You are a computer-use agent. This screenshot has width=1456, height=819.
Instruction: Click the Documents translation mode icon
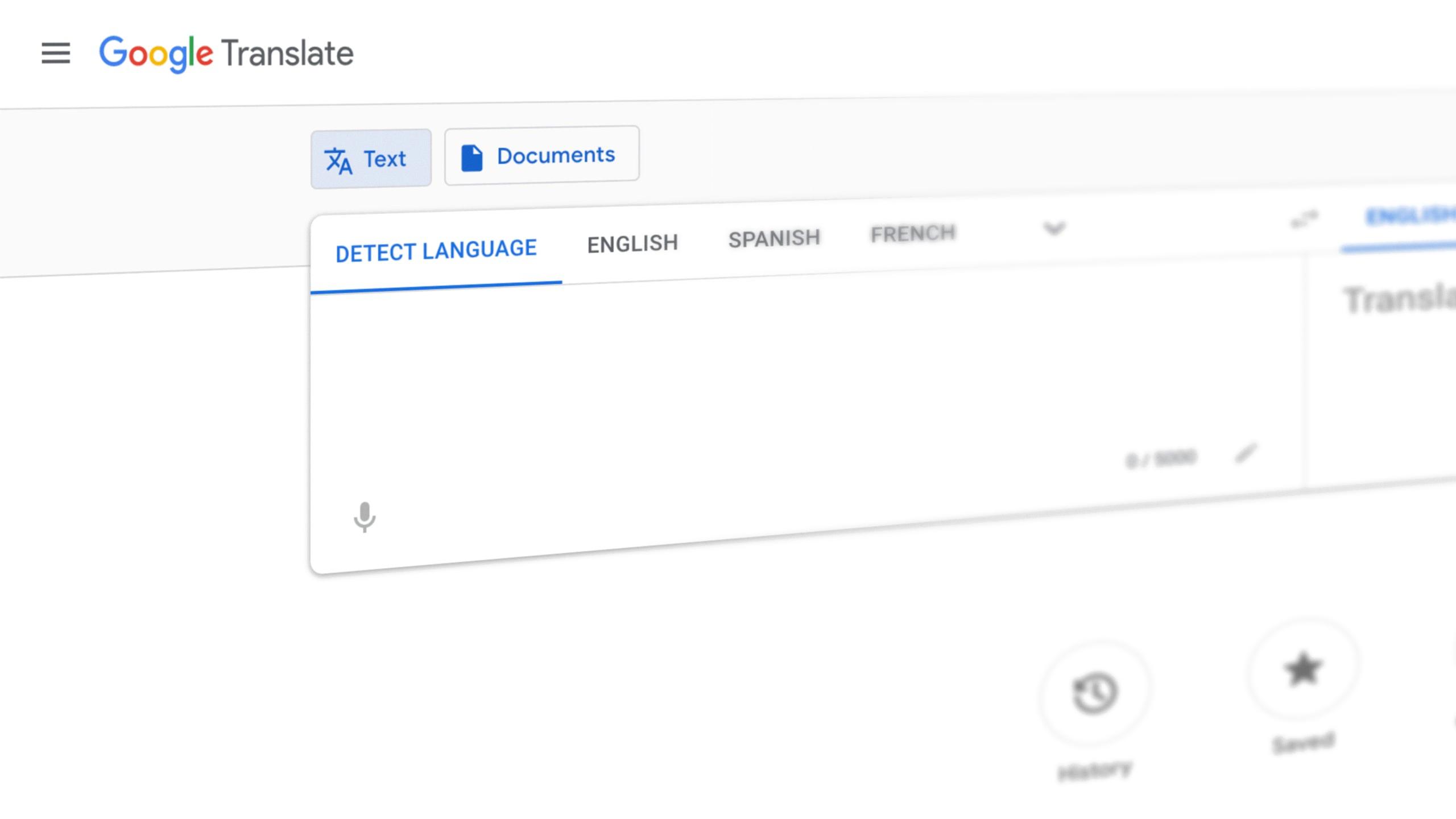pyautogui.click(x=470, y=156)
